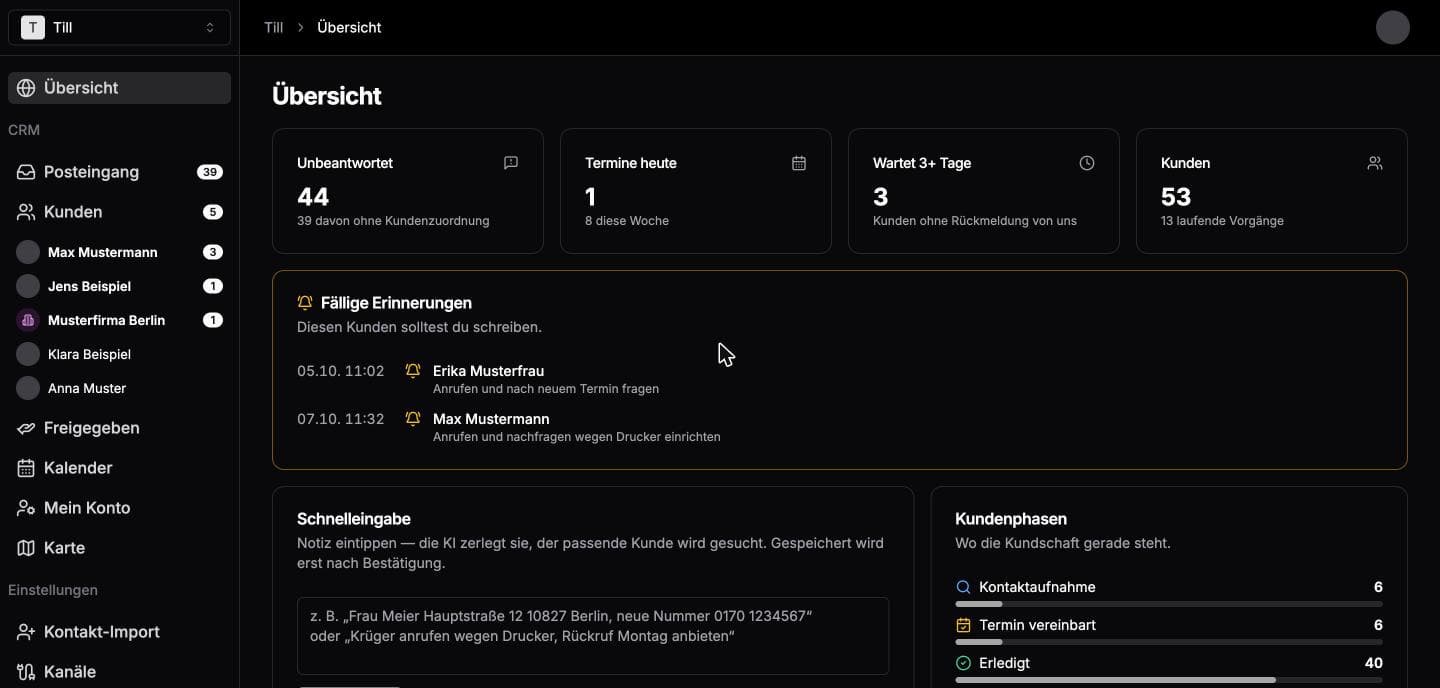Viewport: 1440px width, 688px height.
Task: Click "Anrufen und nach neuem Termin fragen"
Action: (546, 389)
